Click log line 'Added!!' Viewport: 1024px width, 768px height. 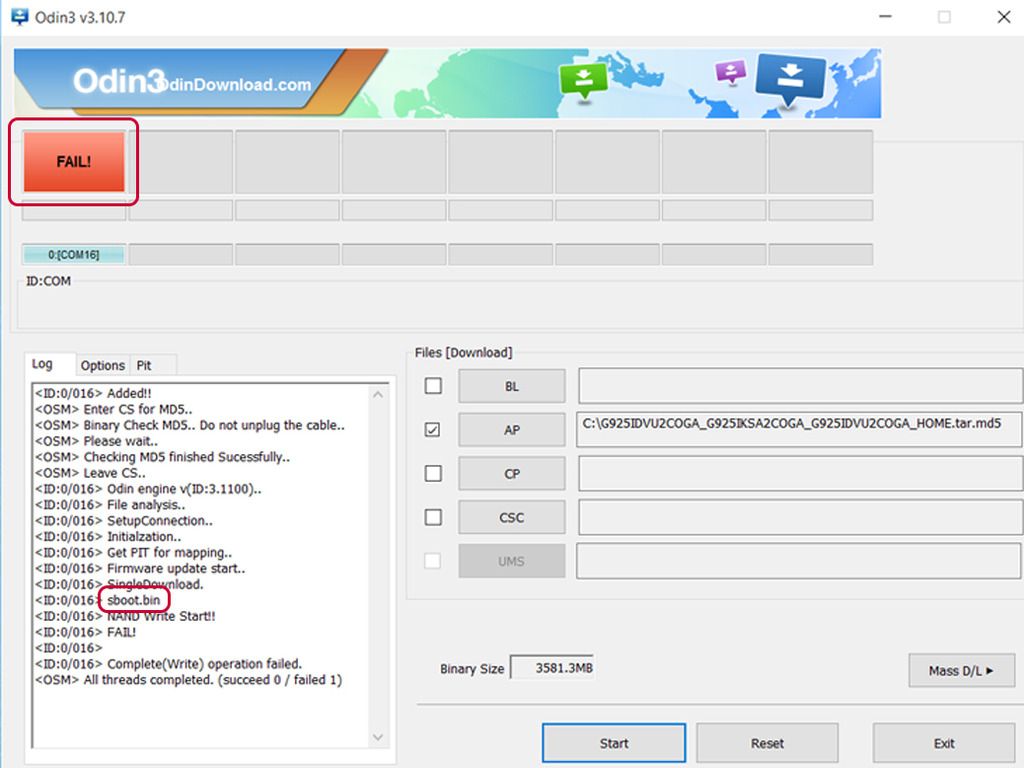129,393
